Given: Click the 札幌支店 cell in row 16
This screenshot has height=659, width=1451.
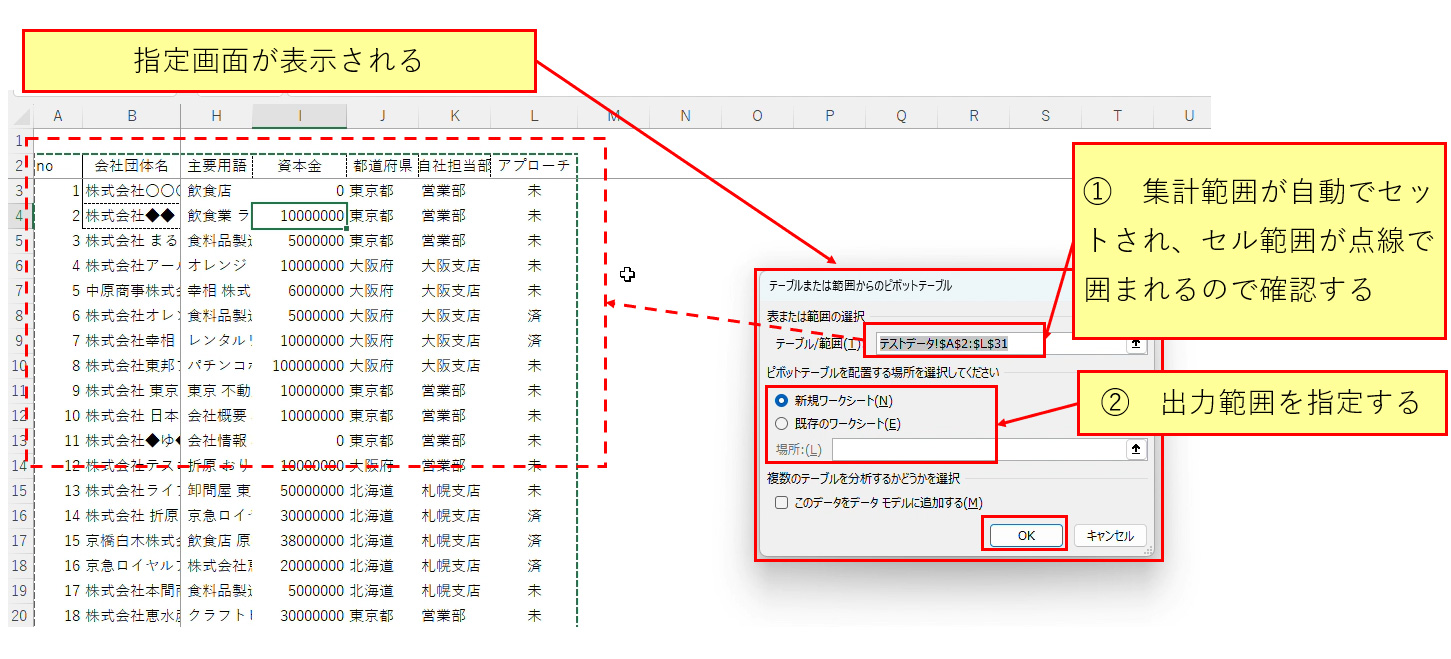Looking at the screenshot, I should 451,516.
